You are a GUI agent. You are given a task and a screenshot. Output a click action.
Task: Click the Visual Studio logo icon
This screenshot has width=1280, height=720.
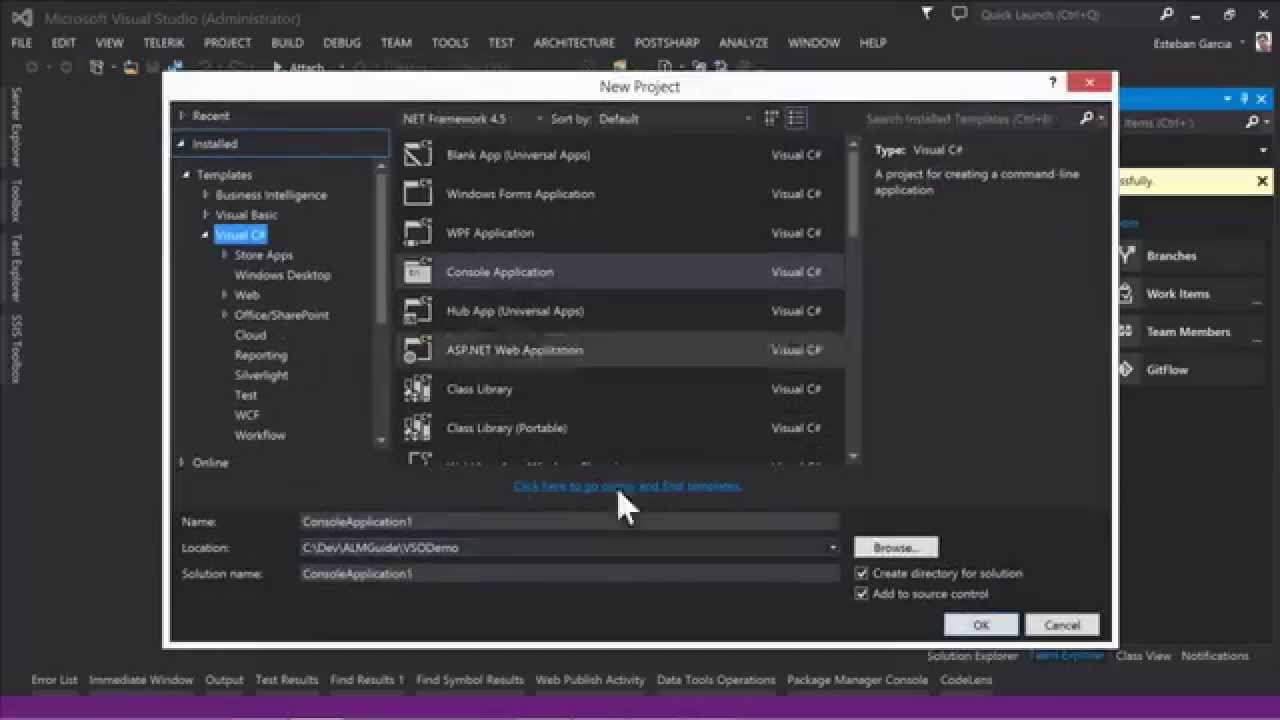21,17
